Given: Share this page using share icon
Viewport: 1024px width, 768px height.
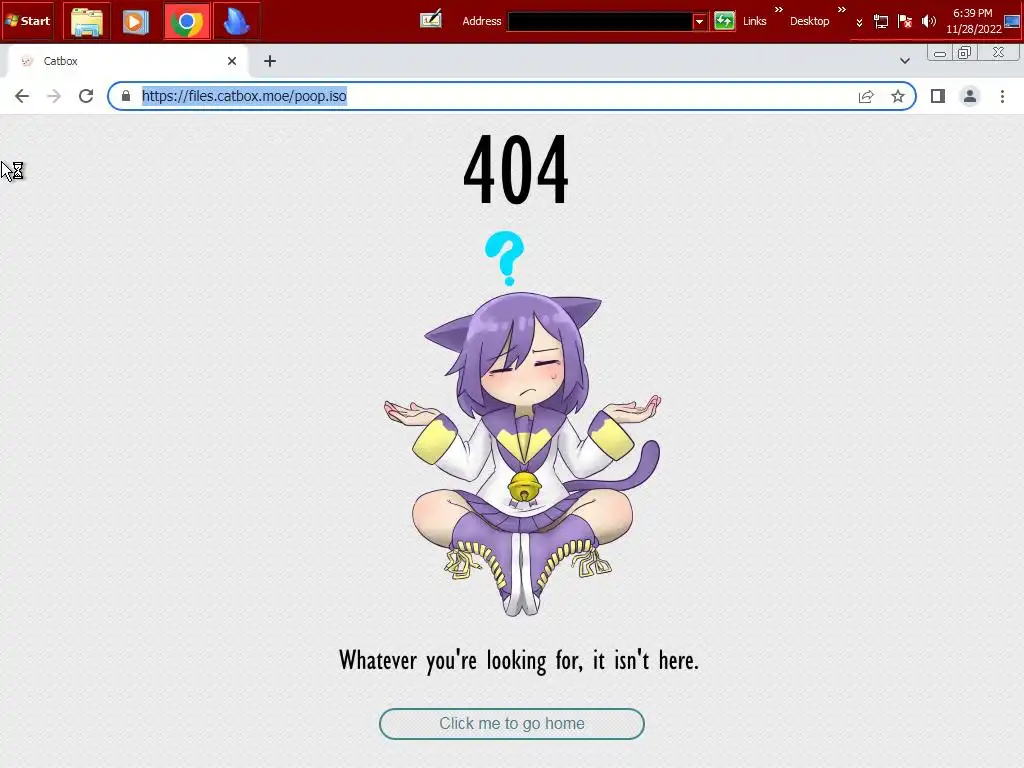Looking at the screenshot, I should tap(866, 97).
